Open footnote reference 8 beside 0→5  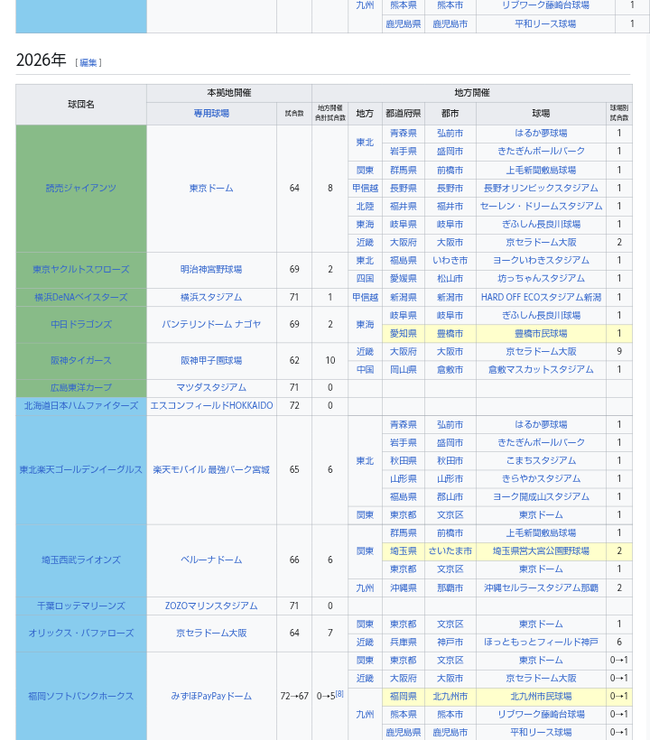click(x=339, y=694)
